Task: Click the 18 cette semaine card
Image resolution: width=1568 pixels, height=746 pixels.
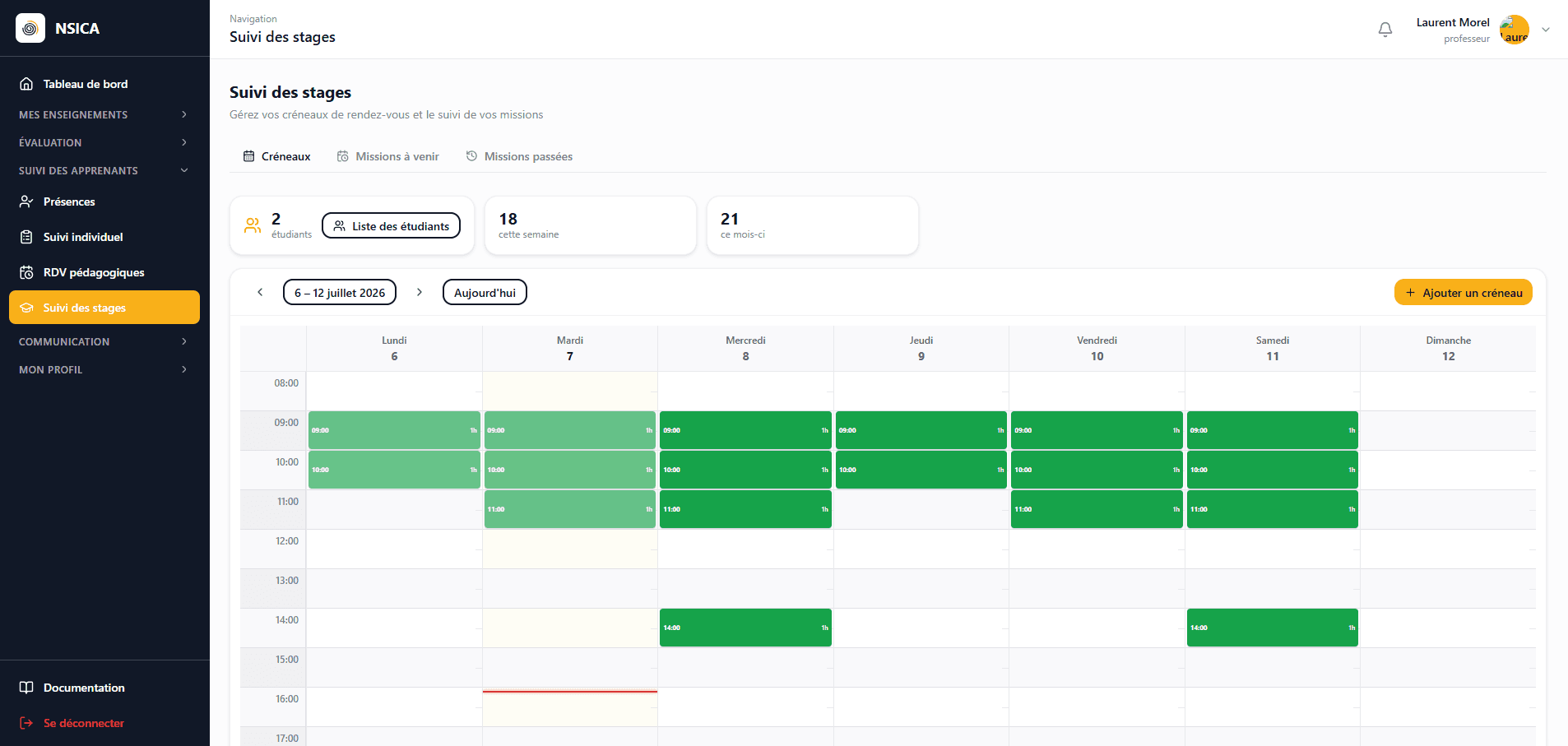Action: coord(591,225)
